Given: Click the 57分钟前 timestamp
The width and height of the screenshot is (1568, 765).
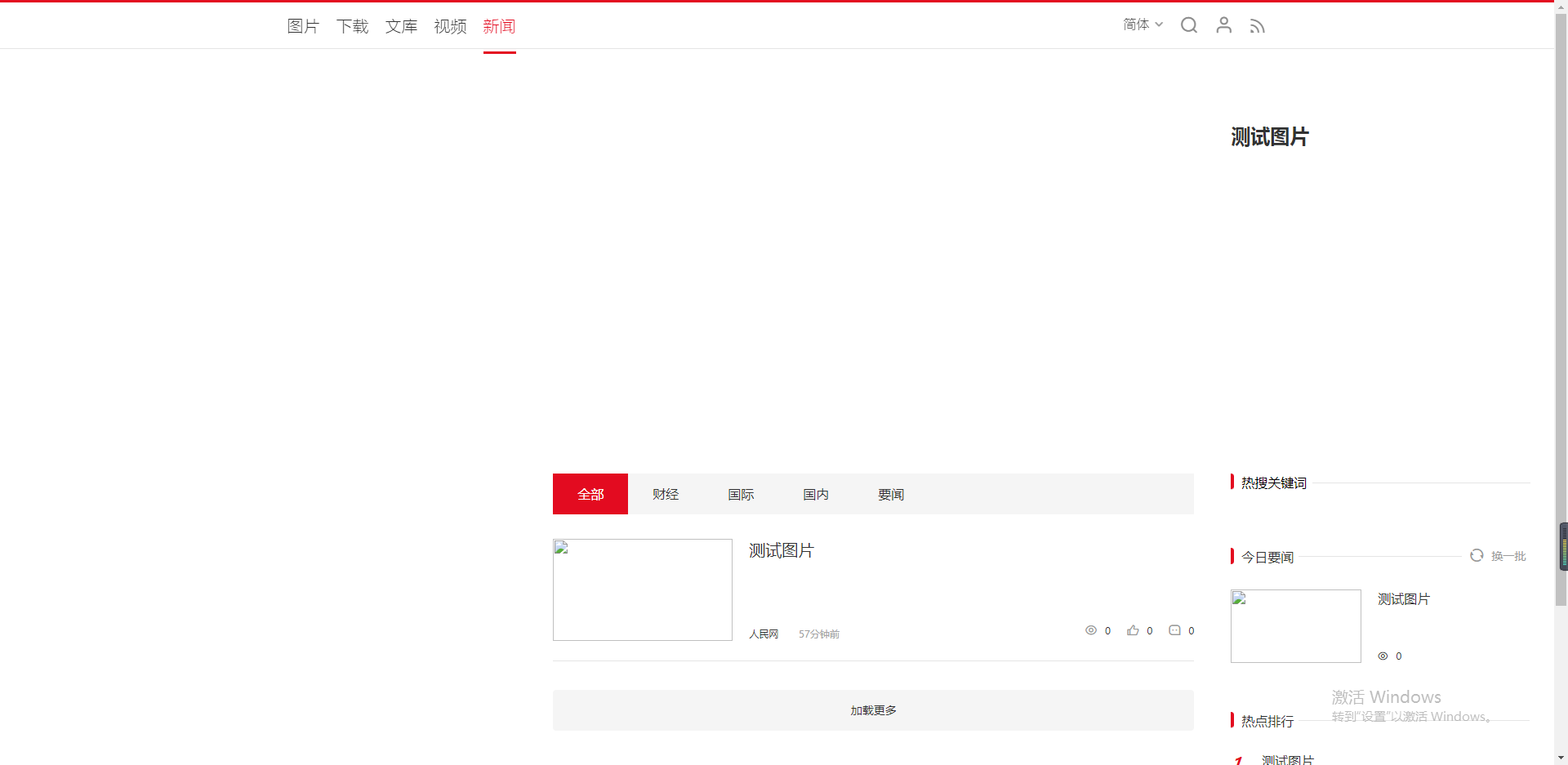Looking at the screenshot, I should pos(819,634).
